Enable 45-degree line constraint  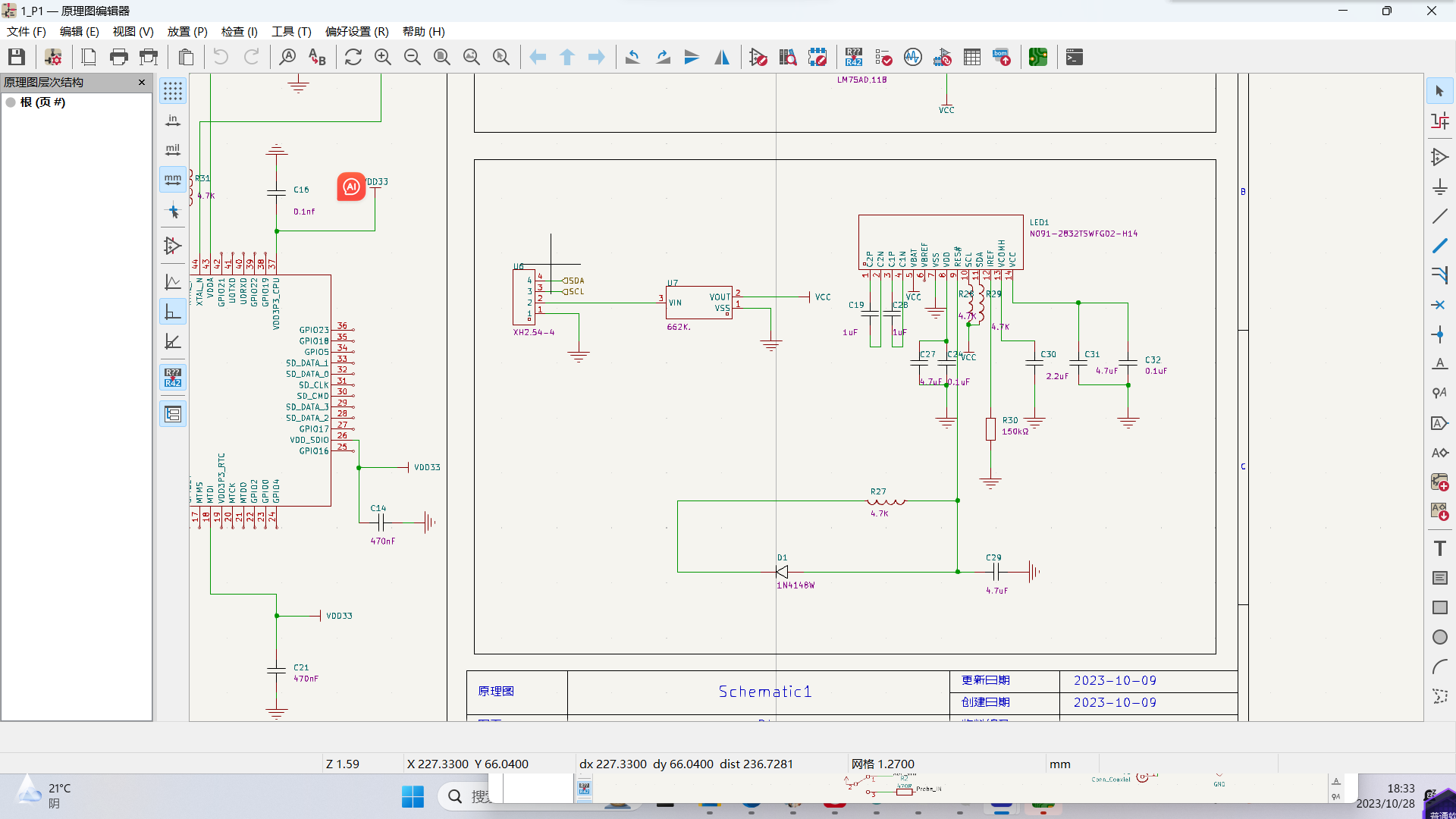coord(173,341)
